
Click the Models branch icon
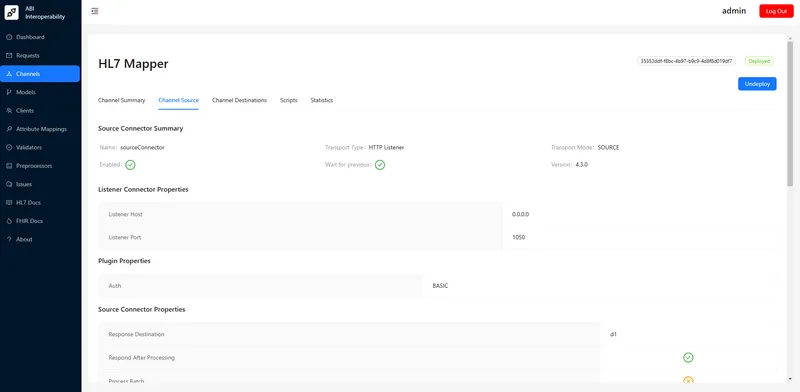point(9,92)
